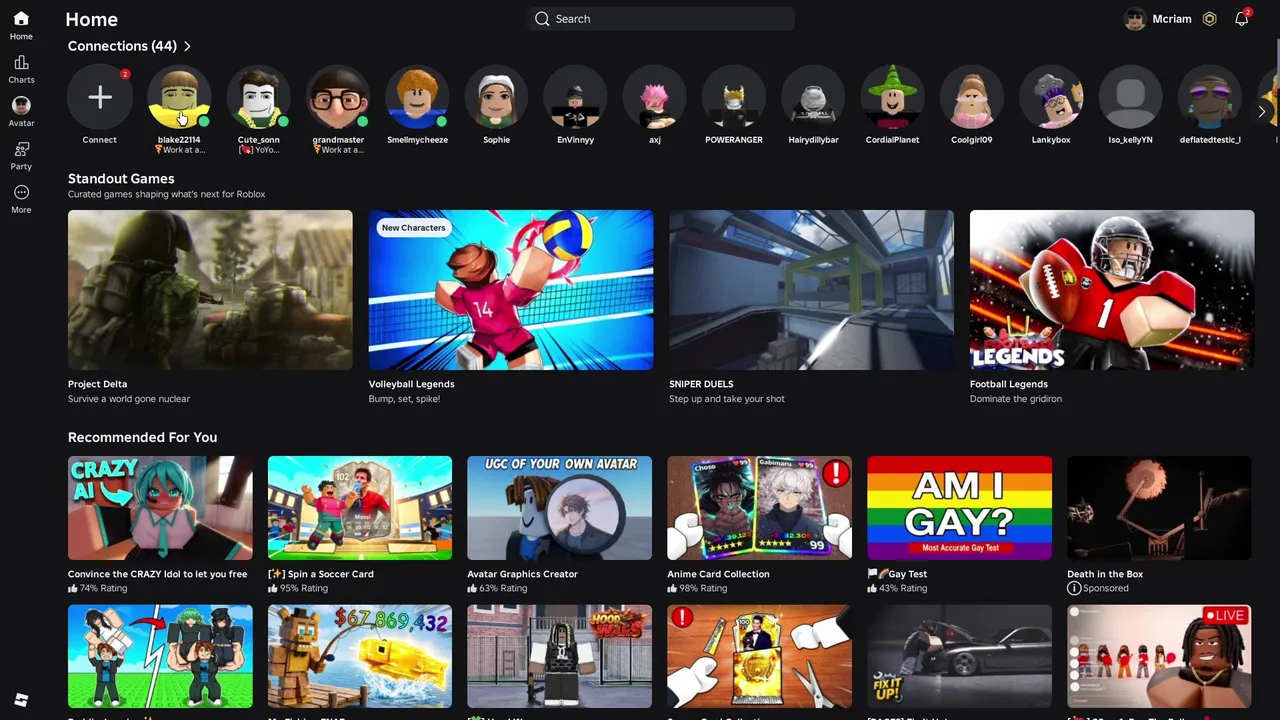The width and height of the screenshot is (1280, 720).
Task: Open the LIVE game thumbnail
Action: coord(1159,656)
